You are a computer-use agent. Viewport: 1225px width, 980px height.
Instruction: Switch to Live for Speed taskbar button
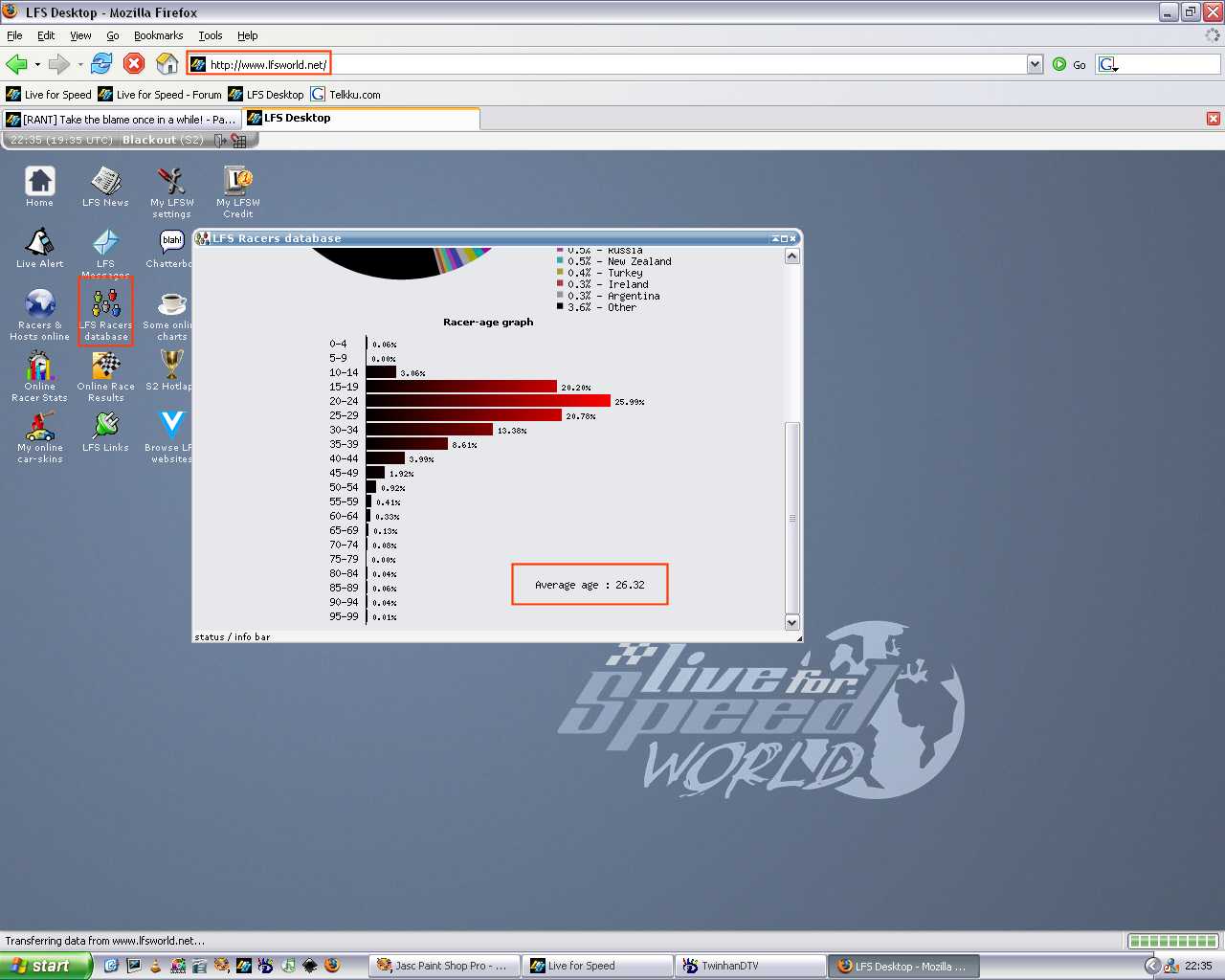[597, 966]
